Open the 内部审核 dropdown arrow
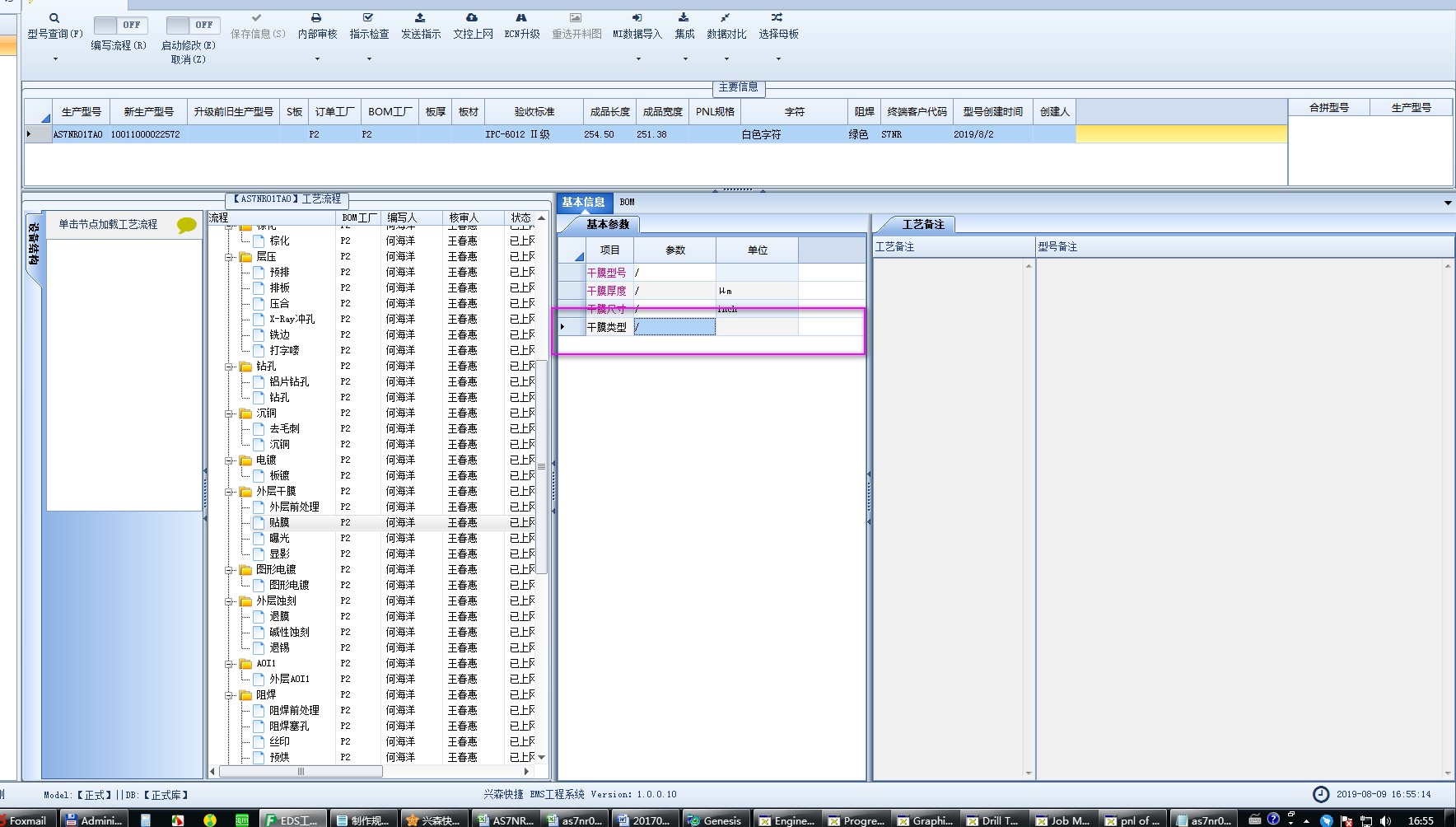This screenshot has height=827, width=1456. (317, 59)
